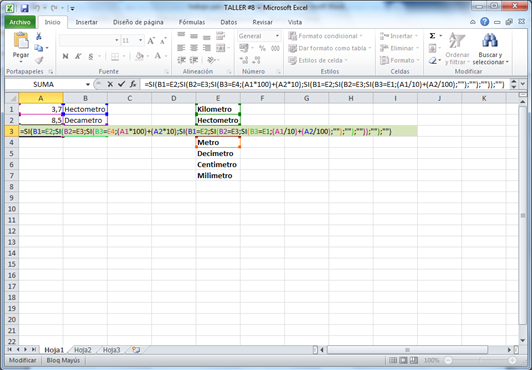This screenshot has height=370, width=532.
Task: Switch to Page Layout view in status bar
Action: (x=403, y=361)
